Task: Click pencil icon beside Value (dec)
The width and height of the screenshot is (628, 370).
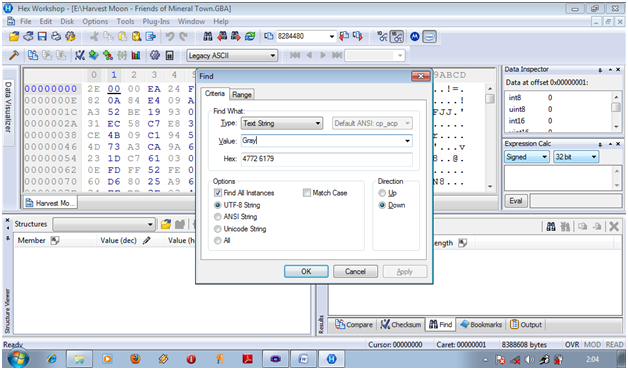Action: coord(147,240)
